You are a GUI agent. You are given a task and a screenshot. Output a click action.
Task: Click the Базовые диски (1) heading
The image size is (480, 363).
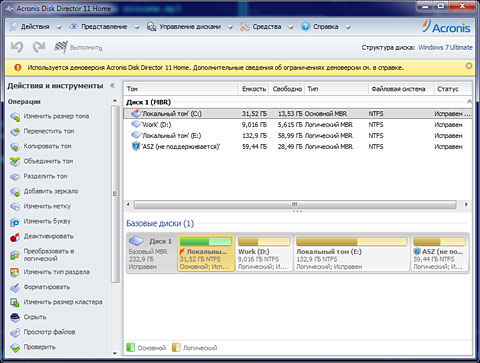point(160,223)
